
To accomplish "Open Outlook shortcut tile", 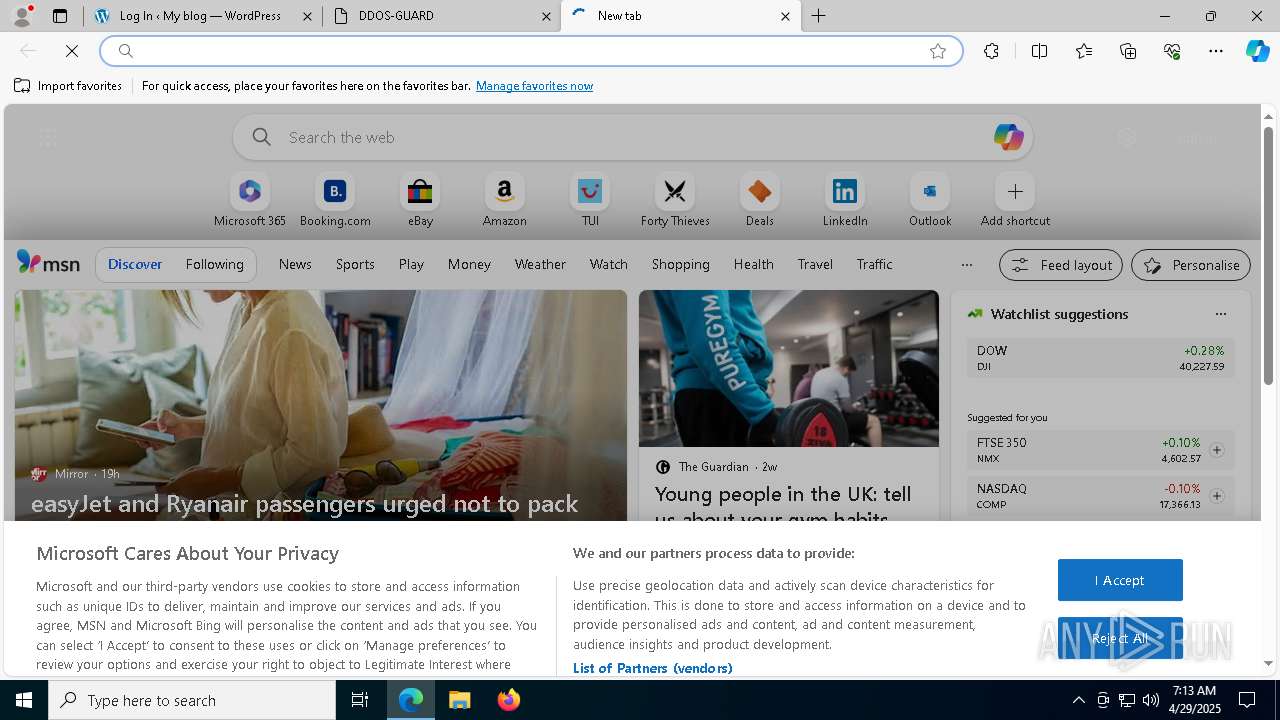I will 930,201.
